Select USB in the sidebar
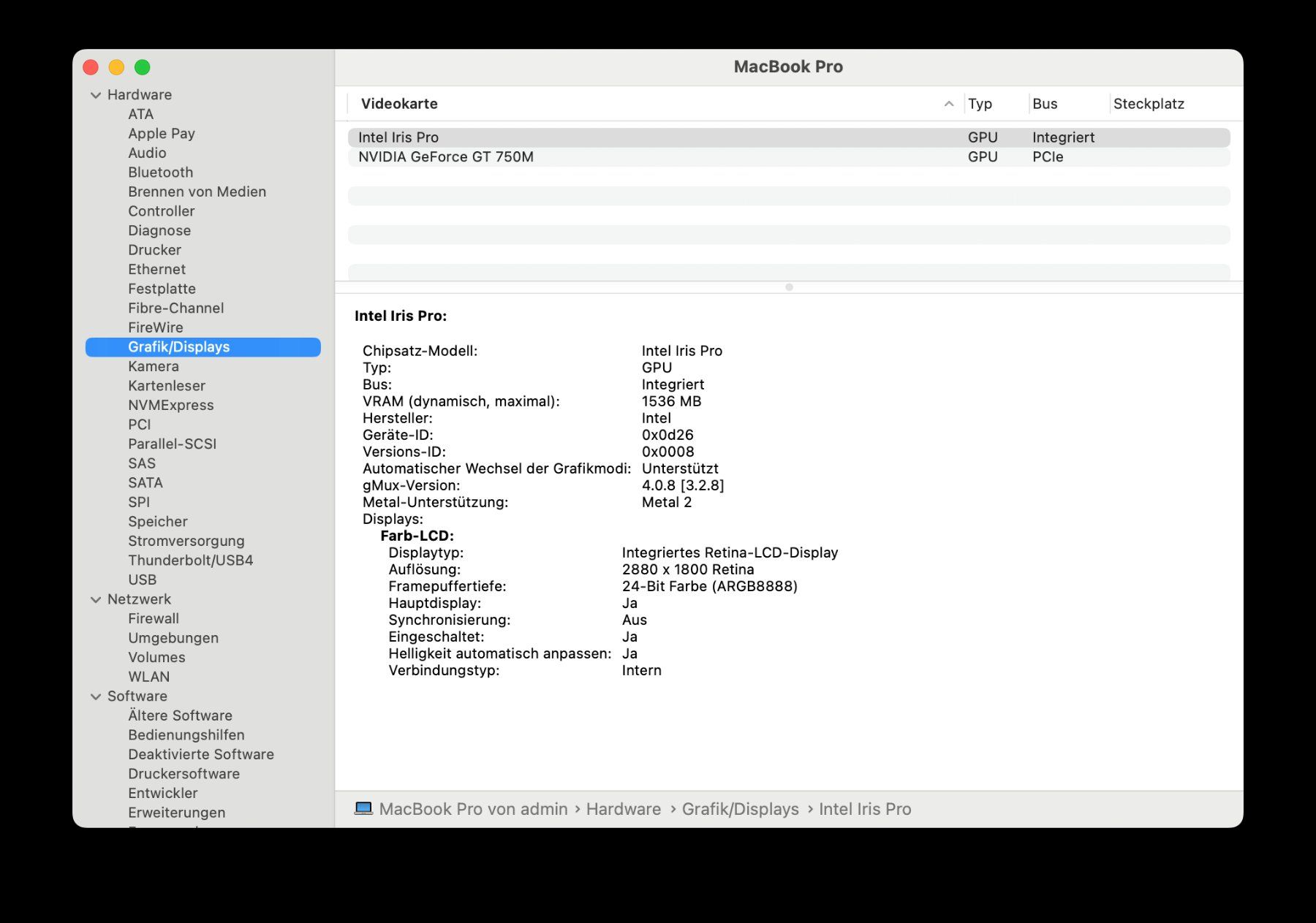 (x=143, y=580)
